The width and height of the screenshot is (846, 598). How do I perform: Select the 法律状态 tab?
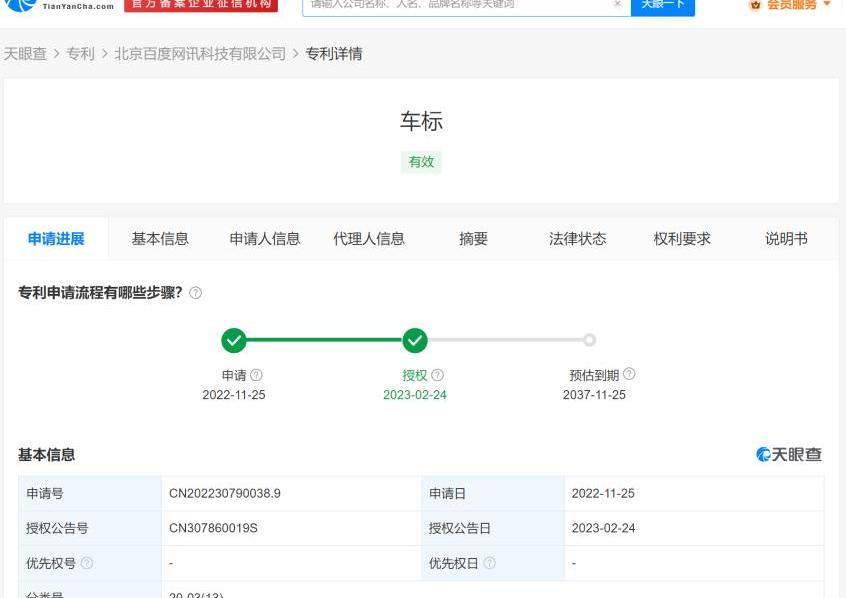tap(577, 239)
